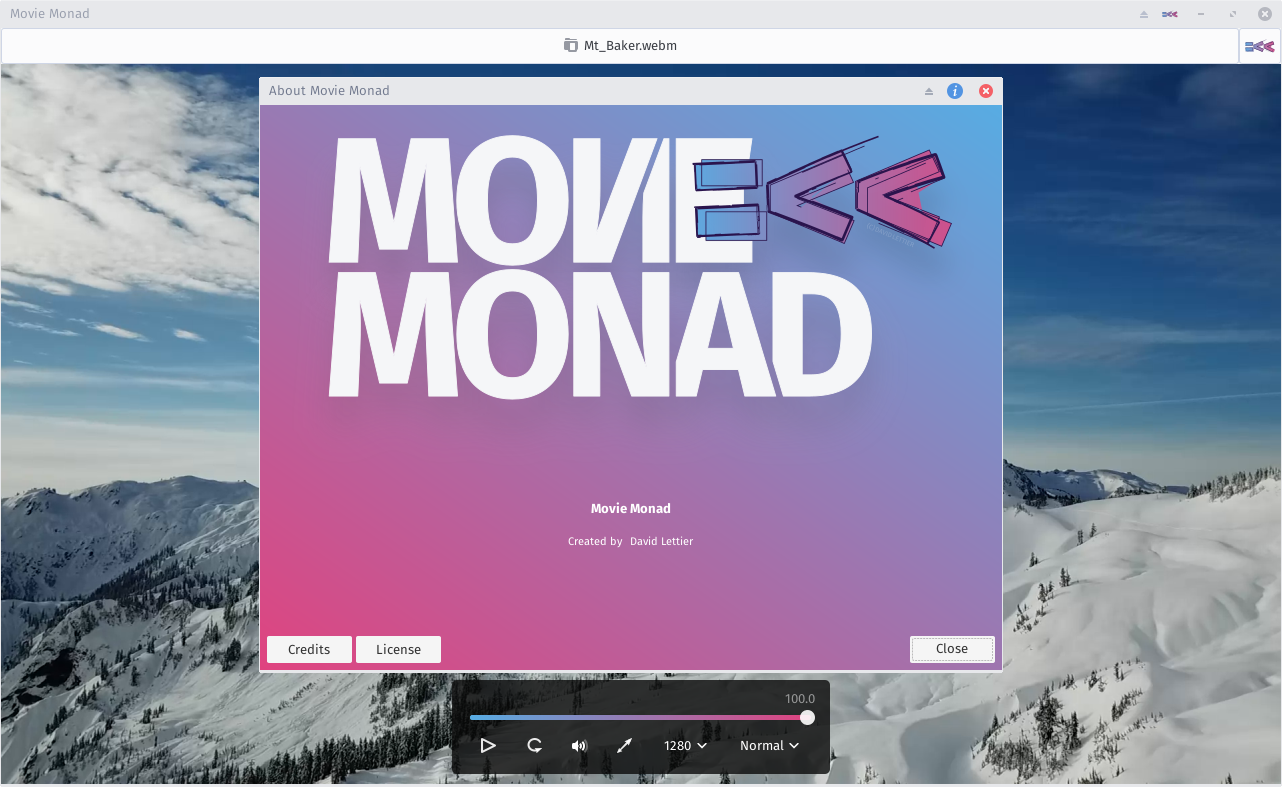Image resolution: width=1282 pixels, height=787 pixels.
Task: Click the '100.0' seek position value
Action: click(800, 699)
